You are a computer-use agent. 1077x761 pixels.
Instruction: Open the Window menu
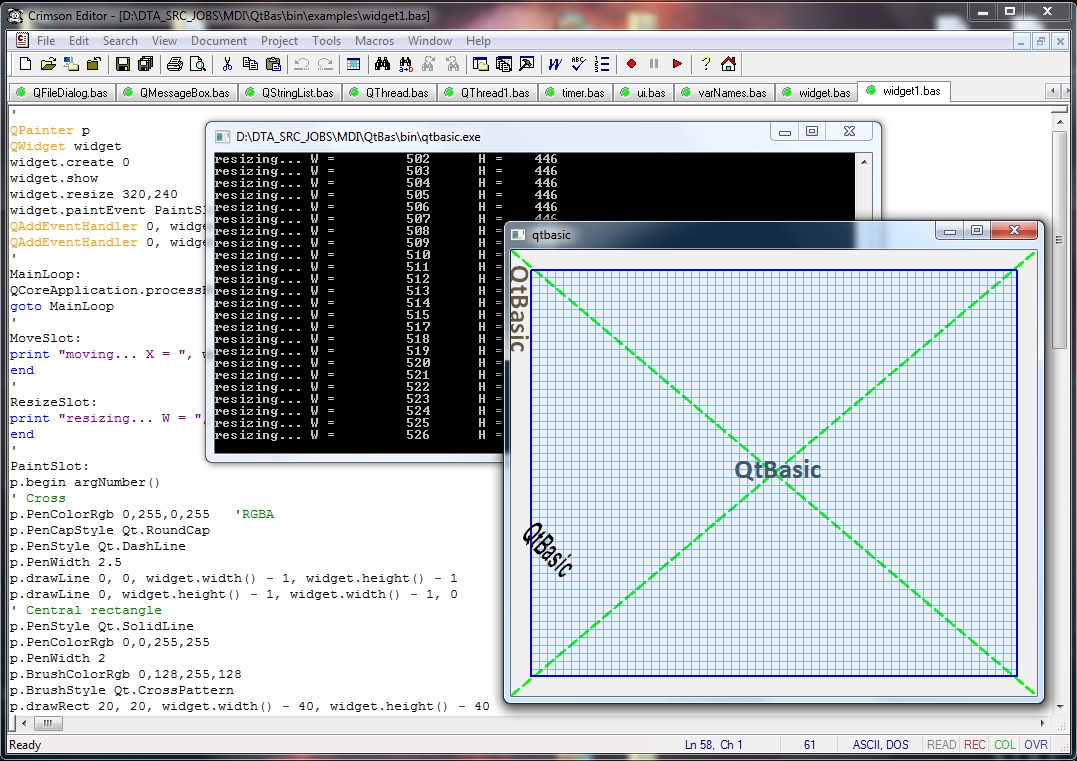pos(429,41)
